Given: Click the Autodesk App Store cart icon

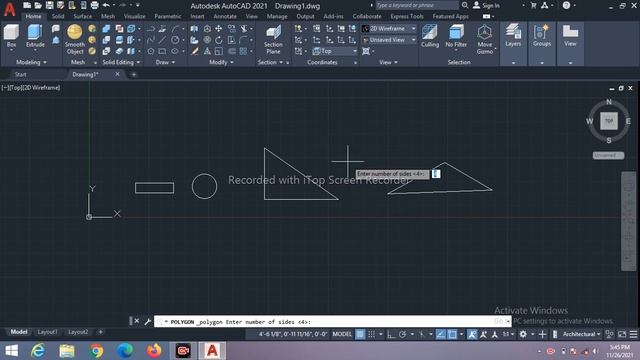Looking at the screenshot, I should click(533, 5).
